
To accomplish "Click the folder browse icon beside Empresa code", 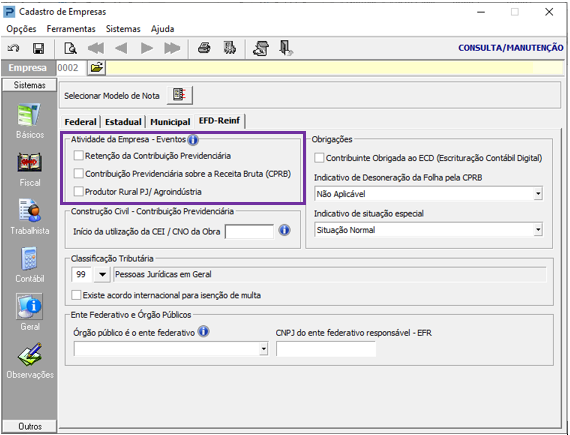I will 97,68.
